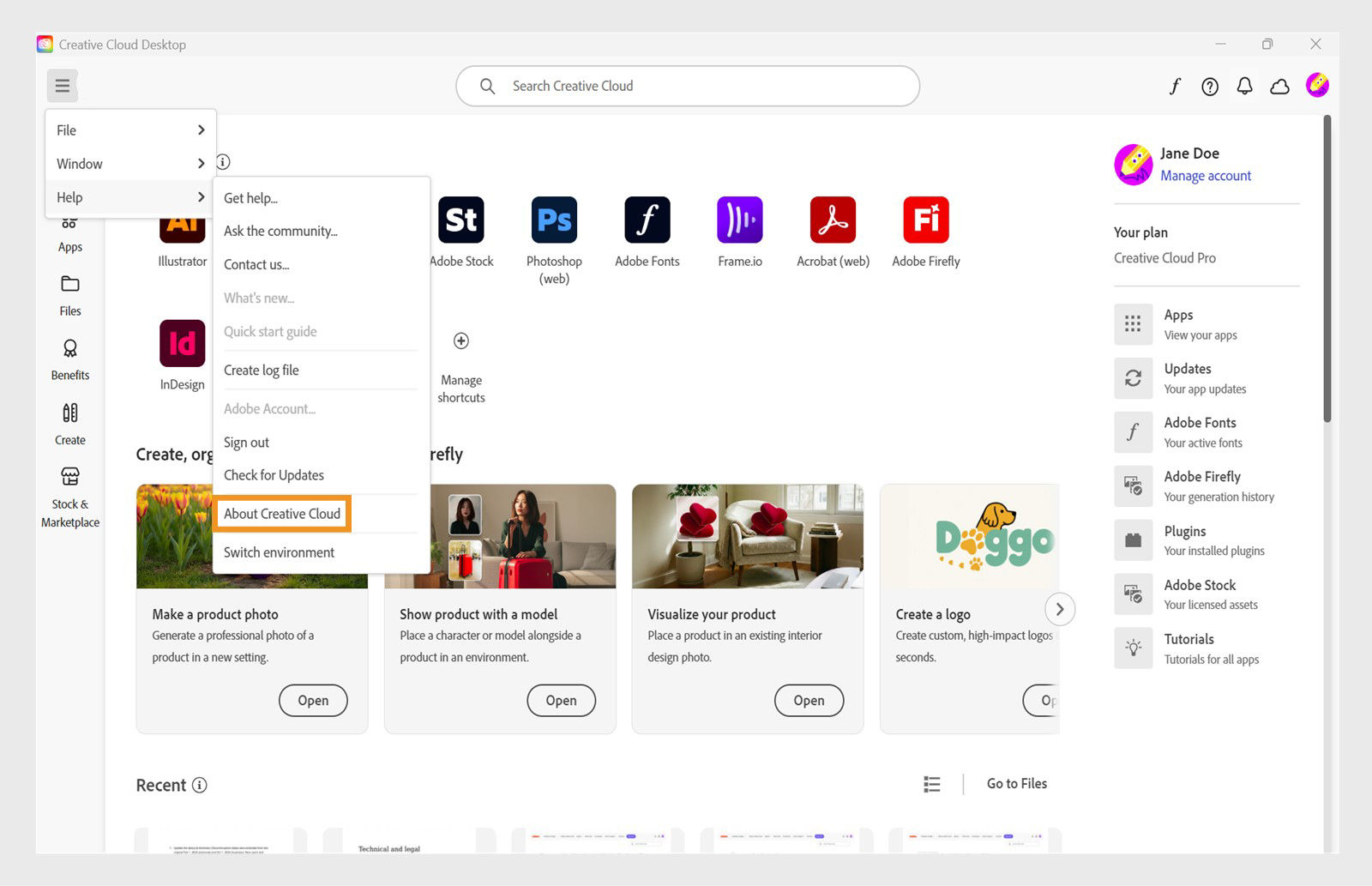Open the Stock & Marketplace sidebar section
This screenshot has width=1372, height=886.
(x=69, y=497)
